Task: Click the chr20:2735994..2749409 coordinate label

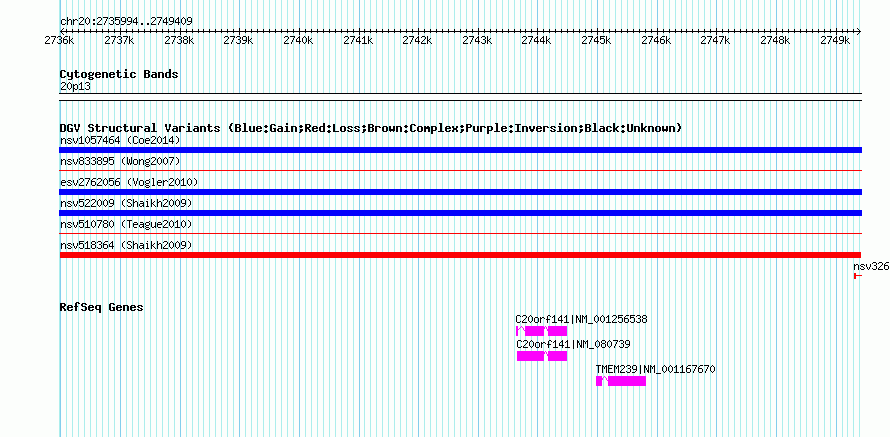Action: pyautogui.click(x=126, y=21)
